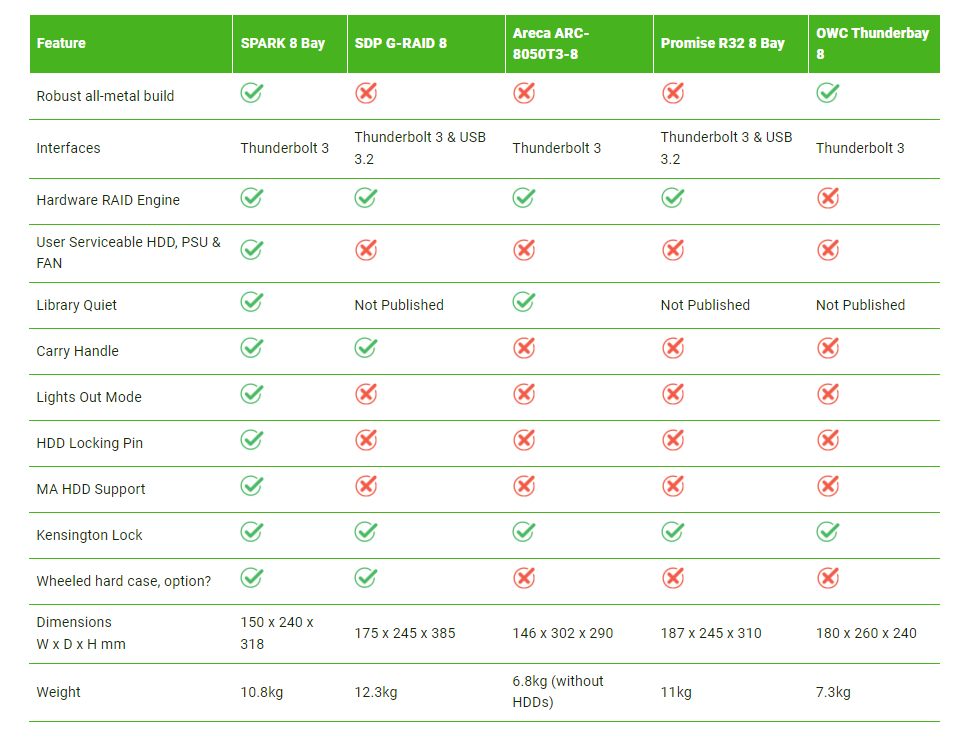Click Not Published text under SDP G-RAID 8

399,305
